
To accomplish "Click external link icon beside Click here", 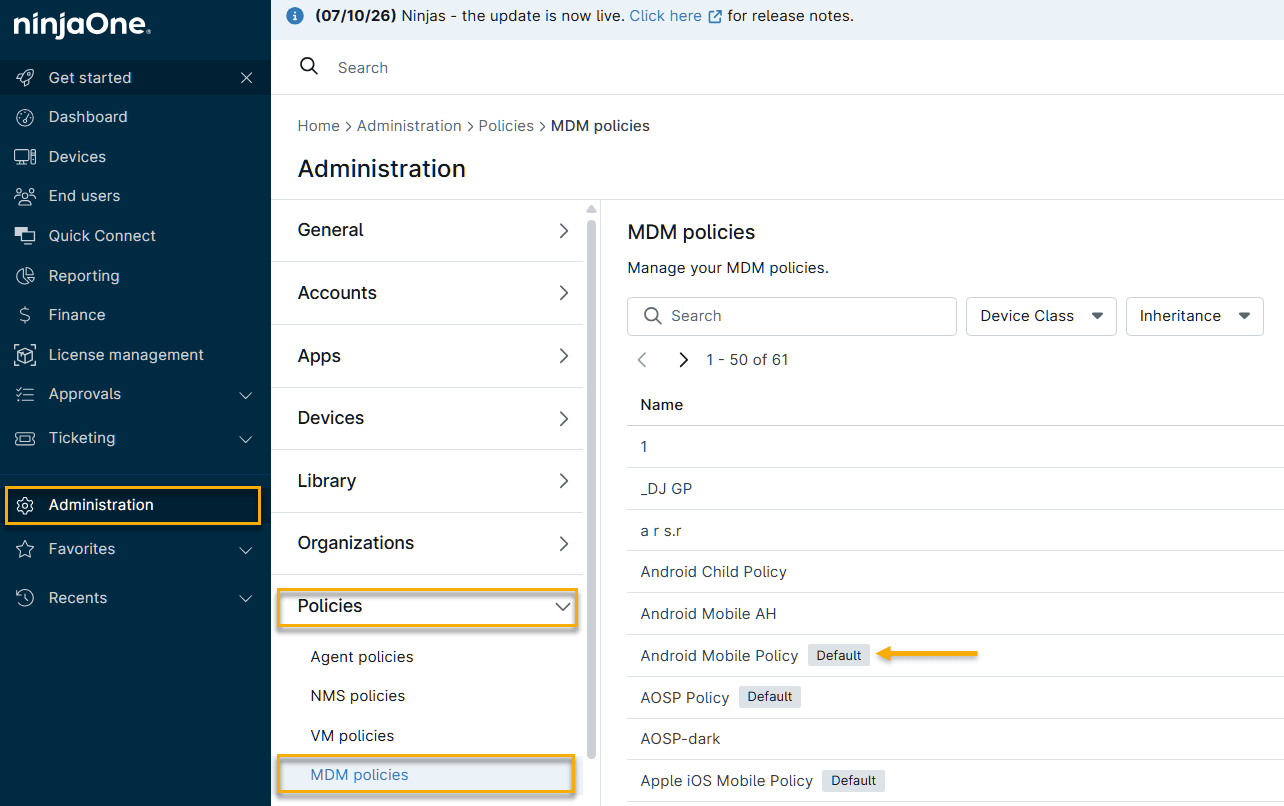I will pyautogui.click(x=715, y=17).
